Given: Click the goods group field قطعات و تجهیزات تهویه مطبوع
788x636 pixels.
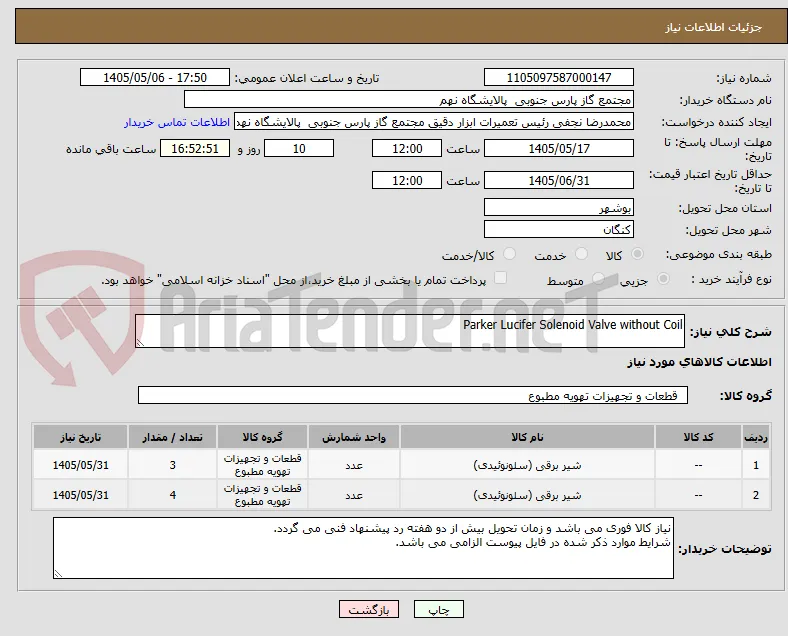Looking at the screenshot, I should click(x=413, y=395).
